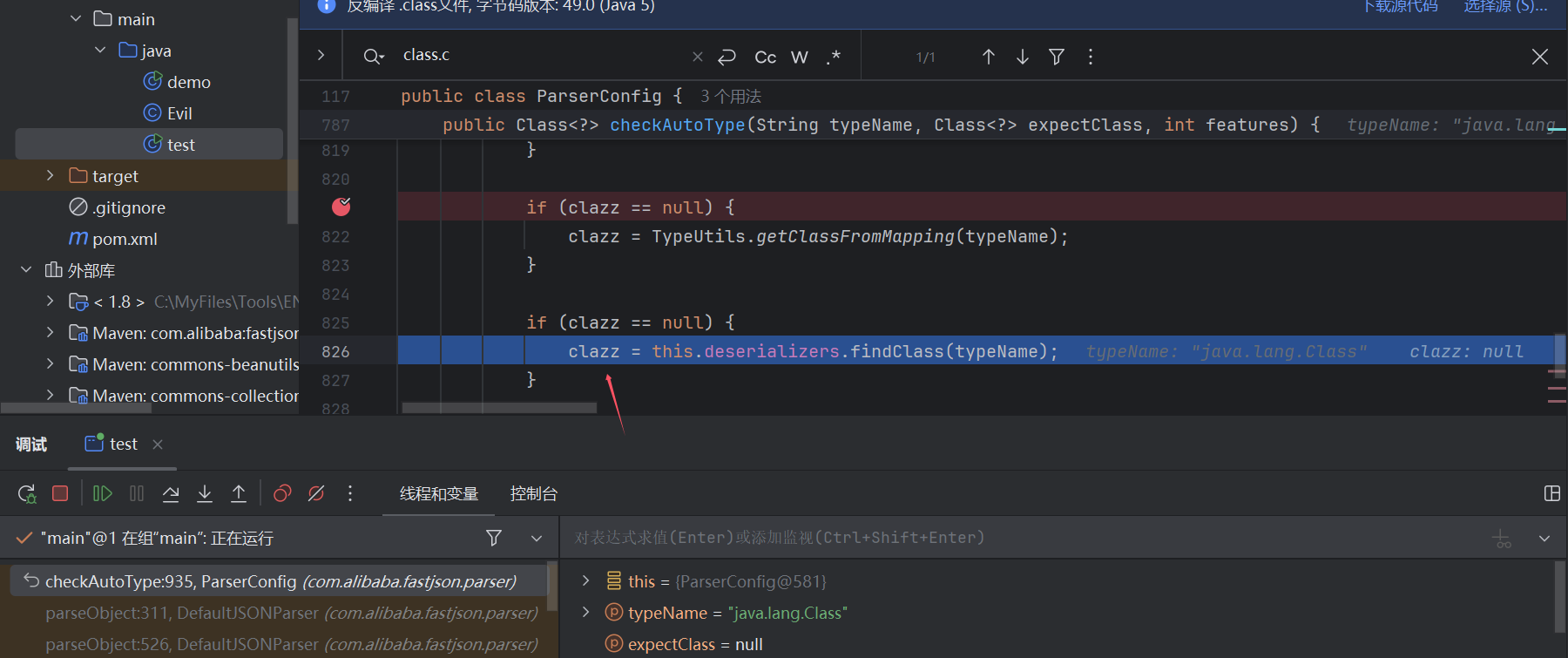Expand Maven commons-beanutils library

51,363
